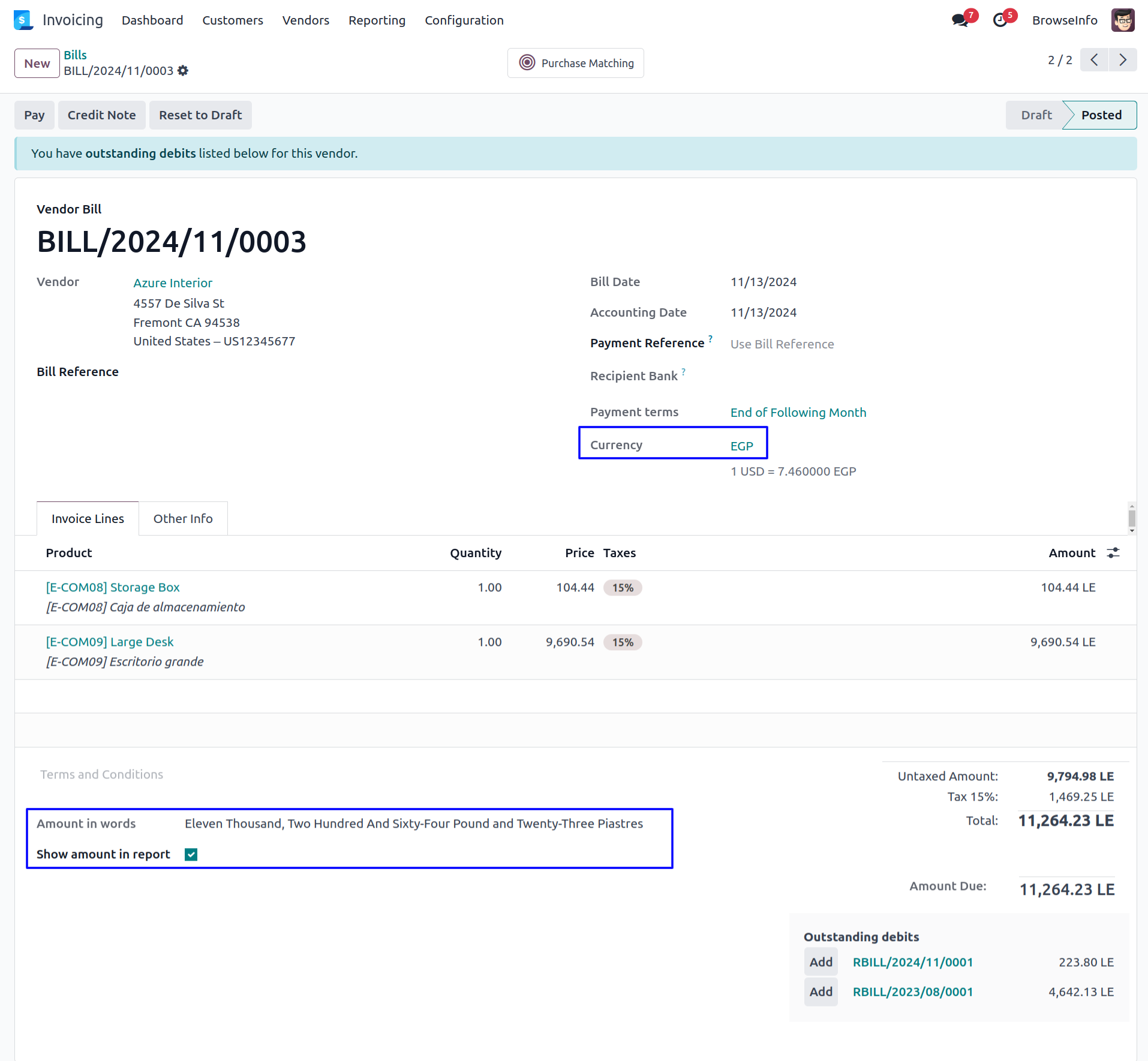Open the chat messages icon
Screen dimensions: 1148x1061
click(960, 20)
